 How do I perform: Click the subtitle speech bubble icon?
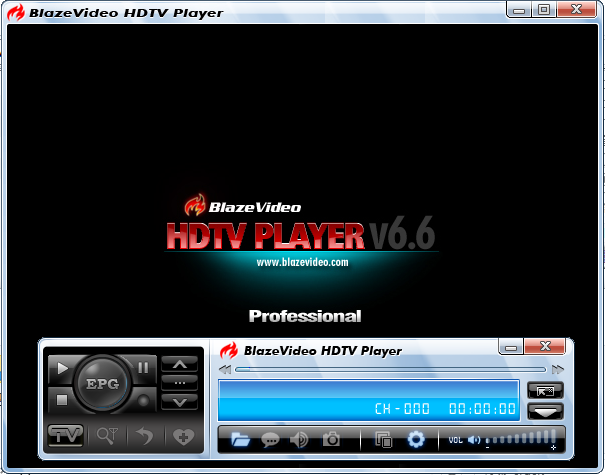(x=270, y=439)
